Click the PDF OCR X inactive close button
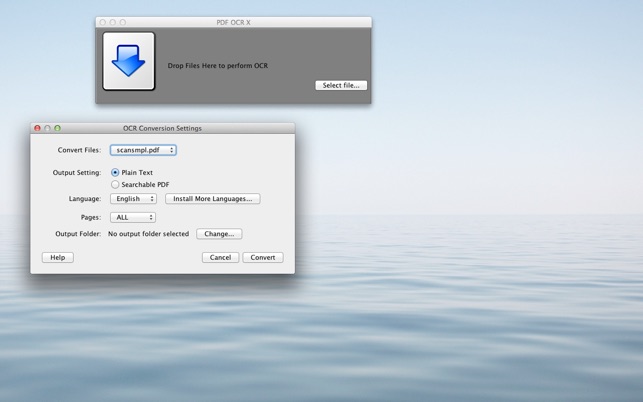This screenshot has height=402, width=643. 103,22
